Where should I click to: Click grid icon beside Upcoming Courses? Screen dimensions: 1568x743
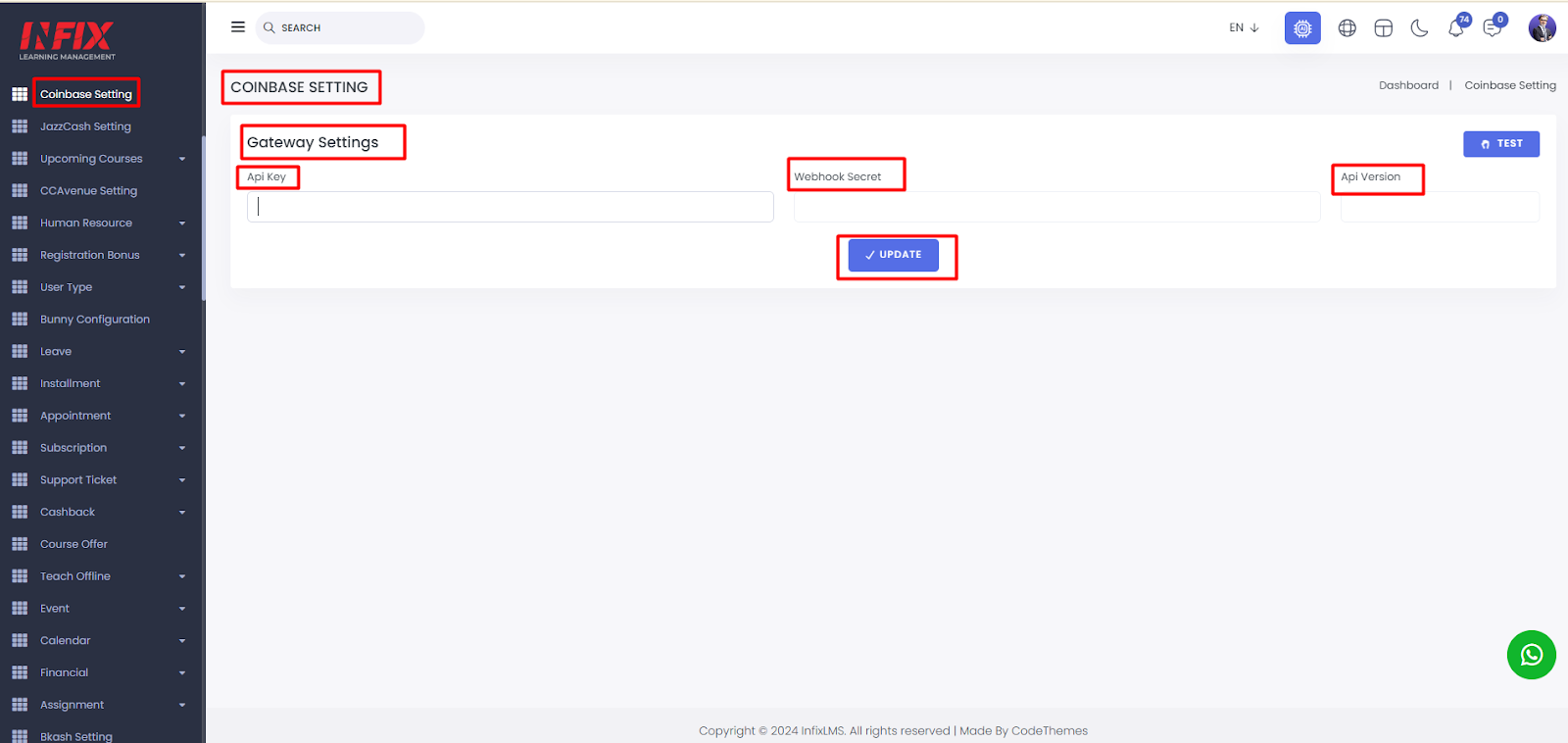pyautogui.click(x=20, y=159)
